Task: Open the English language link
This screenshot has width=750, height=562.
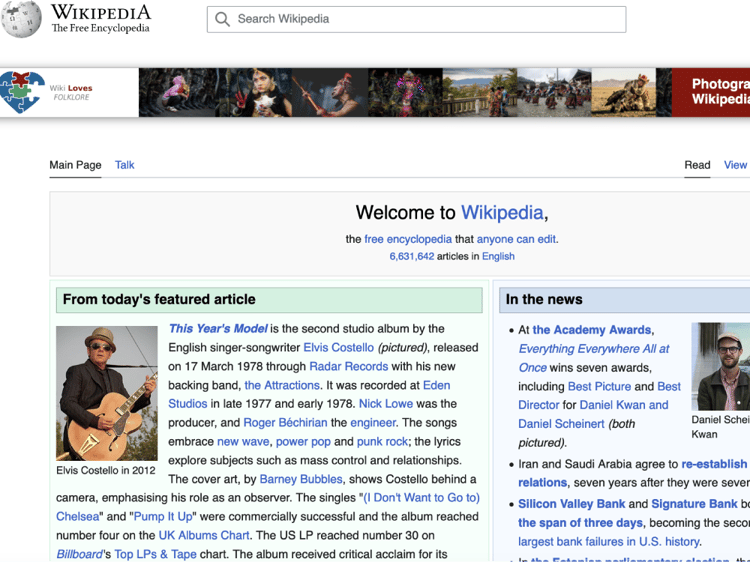Action: [498, 256]
